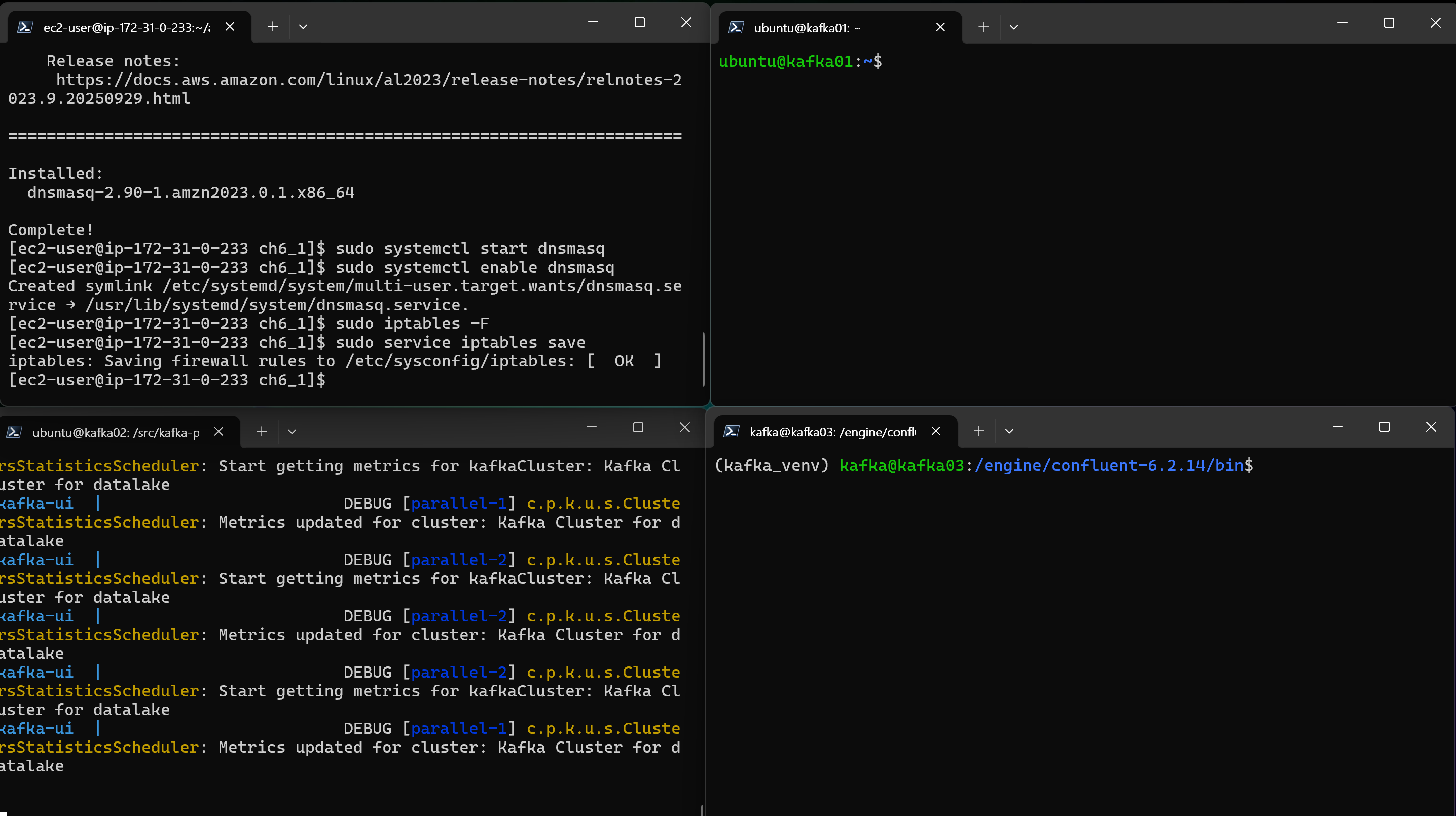The image size is (1456, 816).
Task: Minimize the kafka03 terminal window
Action: coord(1337,427)
